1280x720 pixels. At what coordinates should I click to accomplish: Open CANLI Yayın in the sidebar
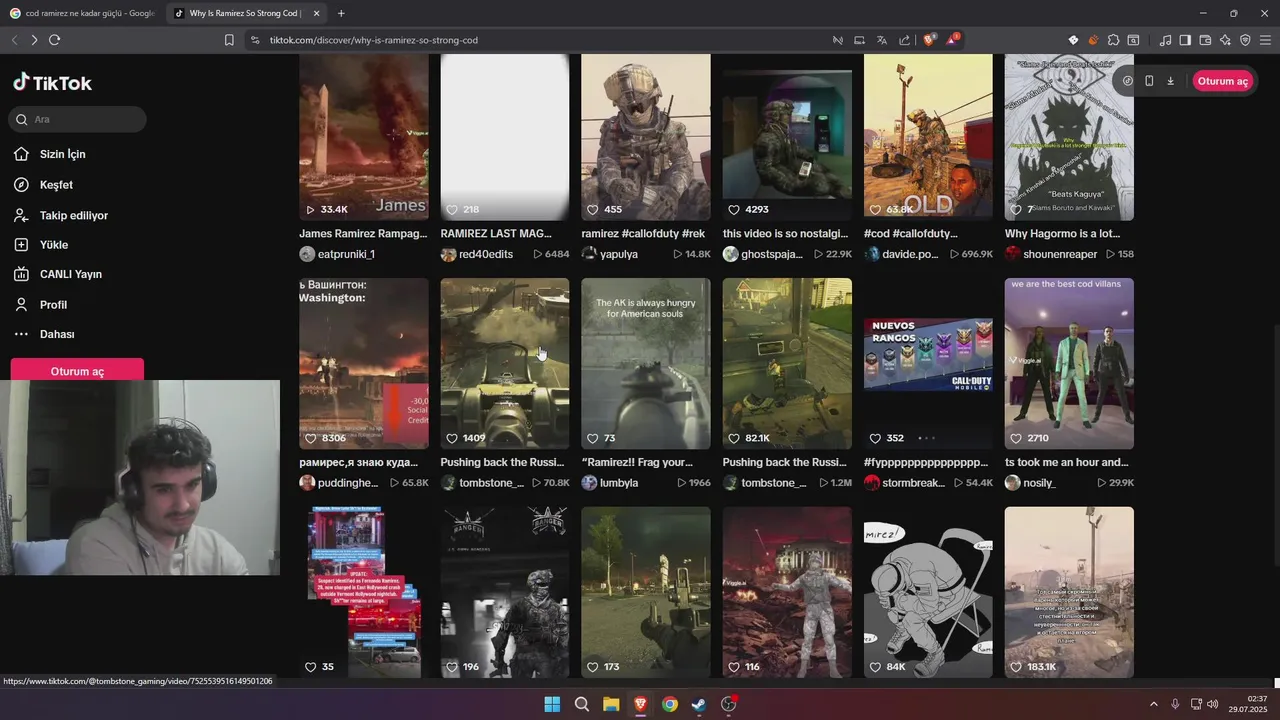click(x=70, y=274)
